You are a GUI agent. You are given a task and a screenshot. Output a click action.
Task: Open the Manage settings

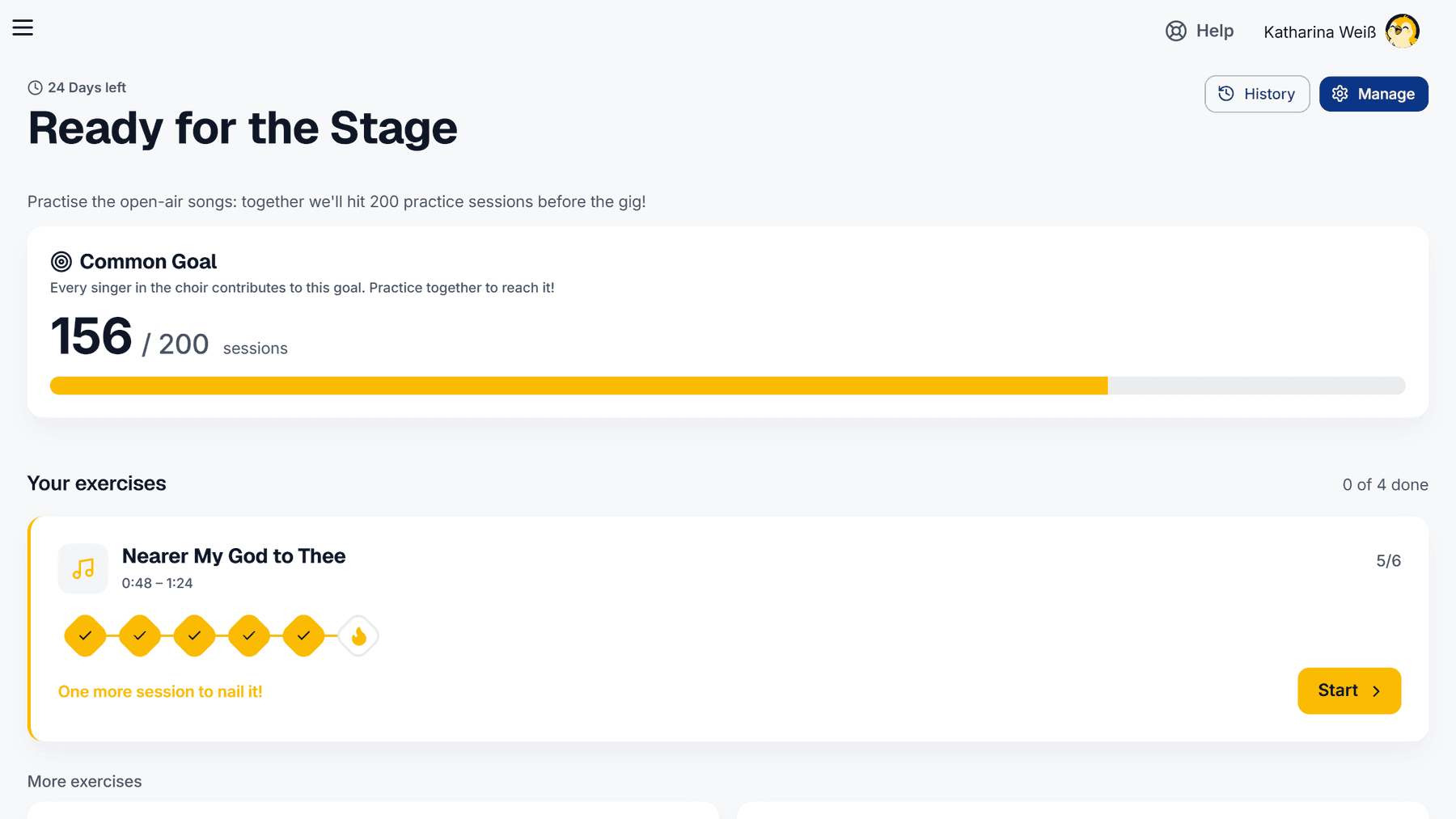[1373, 94]
